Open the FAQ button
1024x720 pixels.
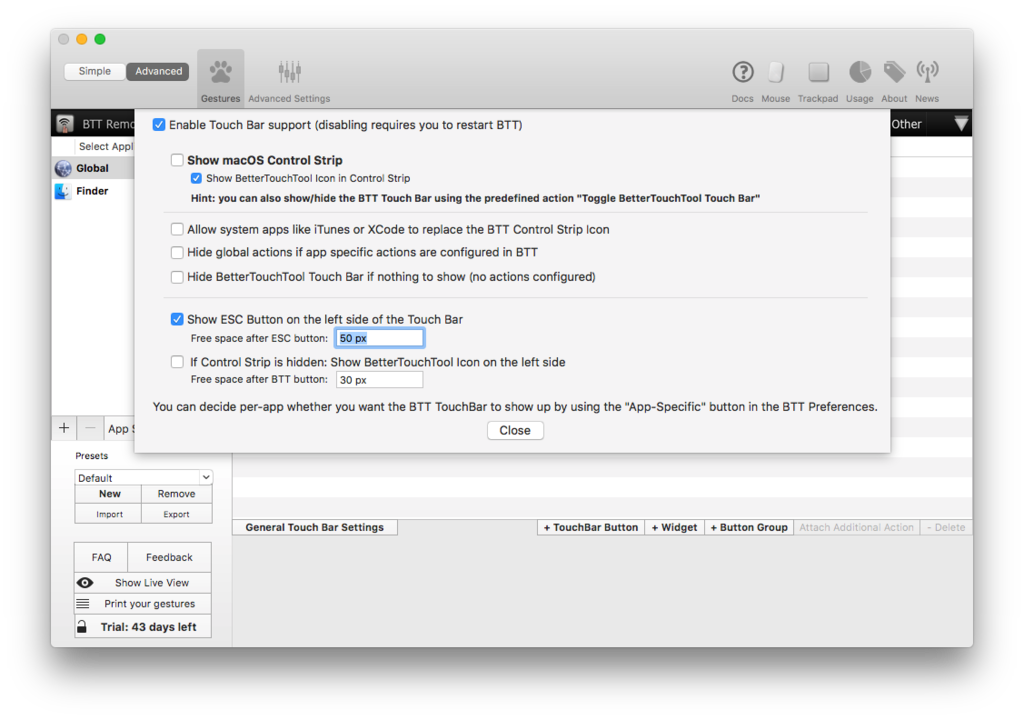click(101, 557)
